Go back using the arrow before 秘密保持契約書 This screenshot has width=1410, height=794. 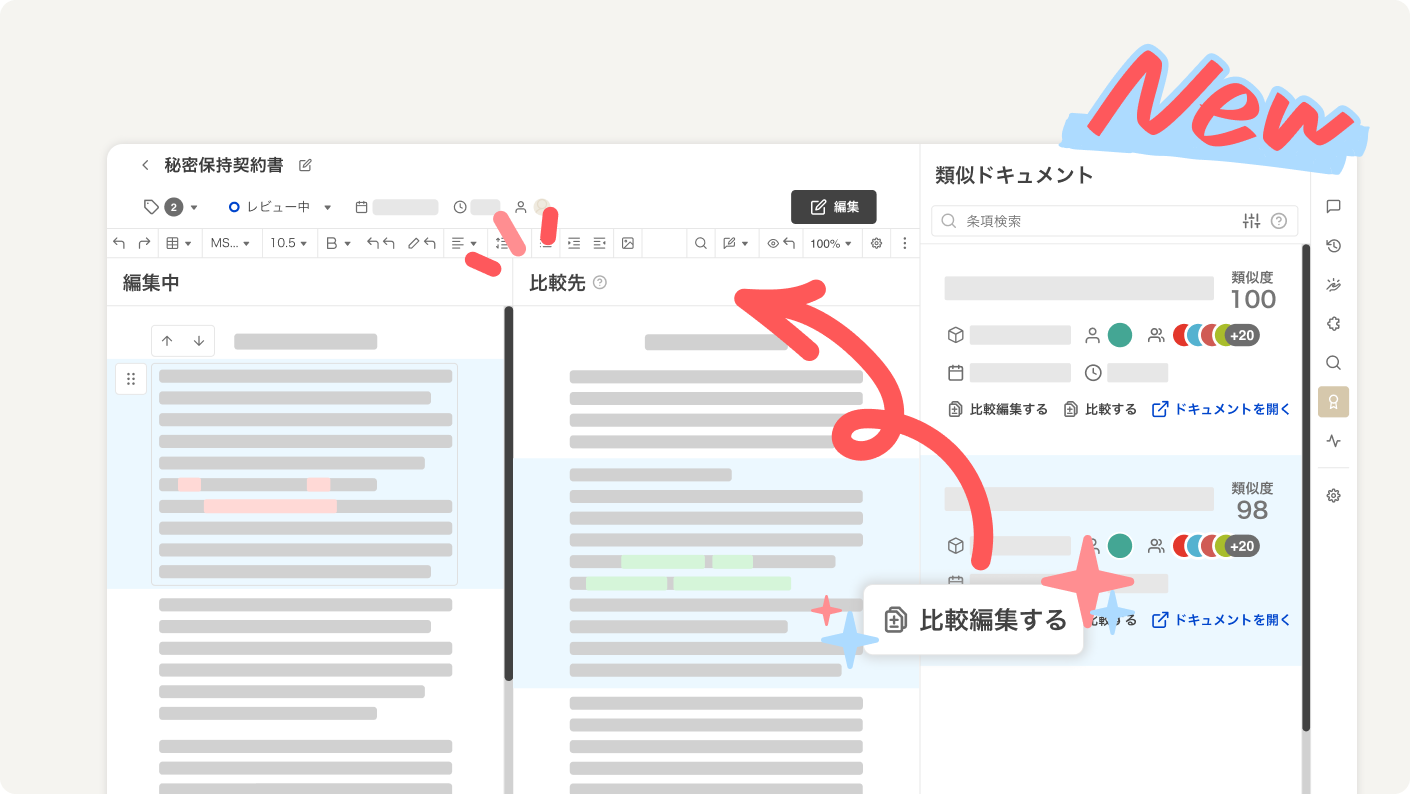click(x=146, y=165)
